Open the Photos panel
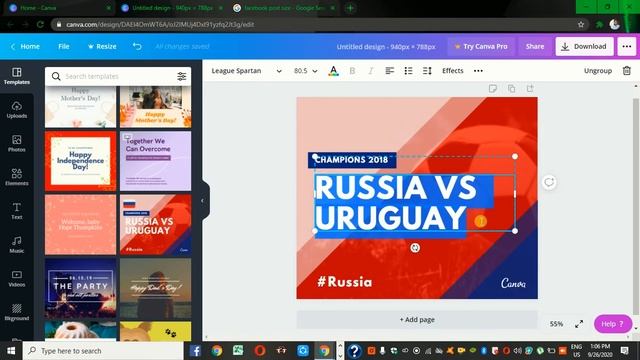This screenshot has width=640, height=360. coord(17,144)
